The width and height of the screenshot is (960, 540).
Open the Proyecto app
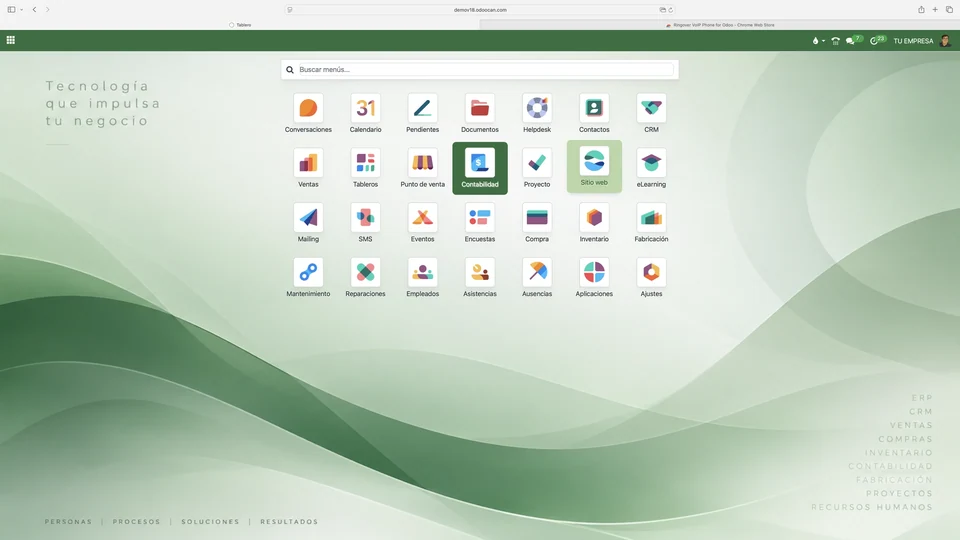coord(537,168)
